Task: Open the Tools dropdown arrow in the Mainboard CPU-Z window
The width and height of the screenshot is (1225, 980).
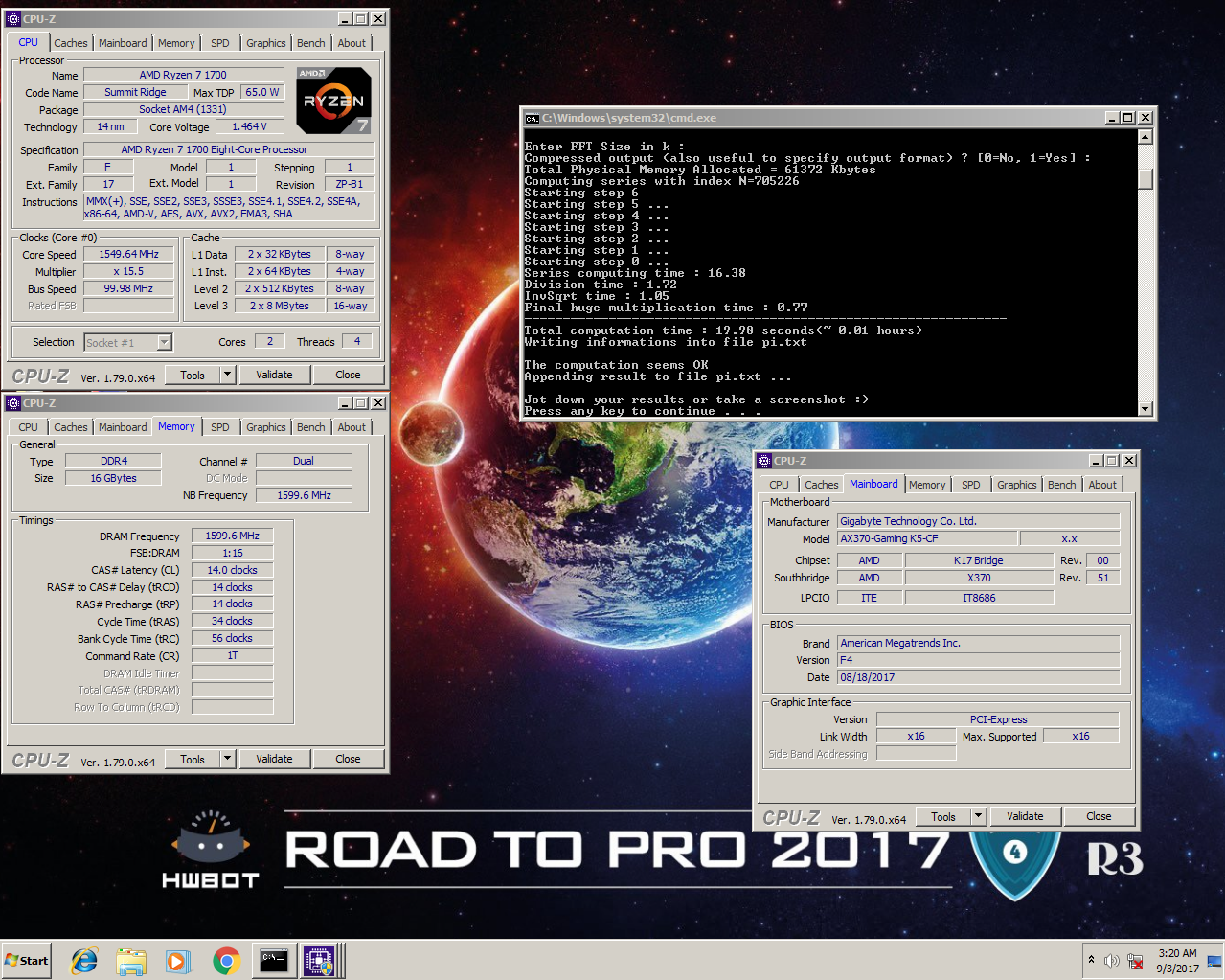Action: [979, 816]
